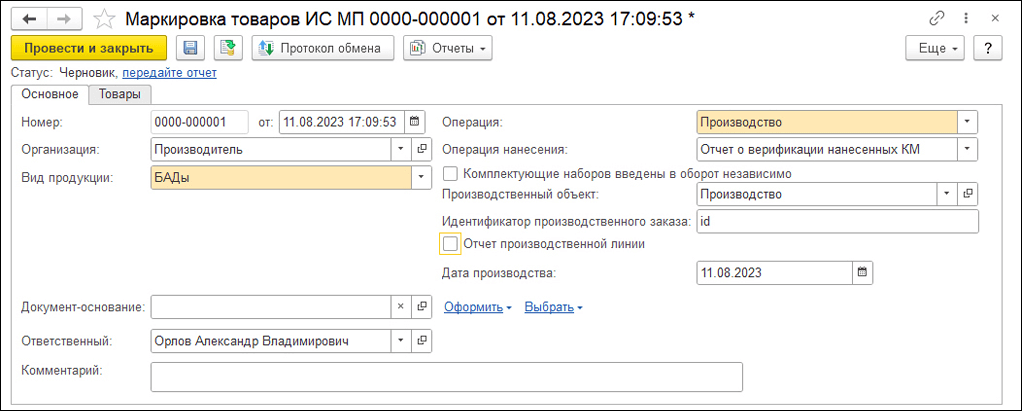Switch to the Товары tab
Viewport: 1022px width, 411px height.
click(x=119, y=94)
